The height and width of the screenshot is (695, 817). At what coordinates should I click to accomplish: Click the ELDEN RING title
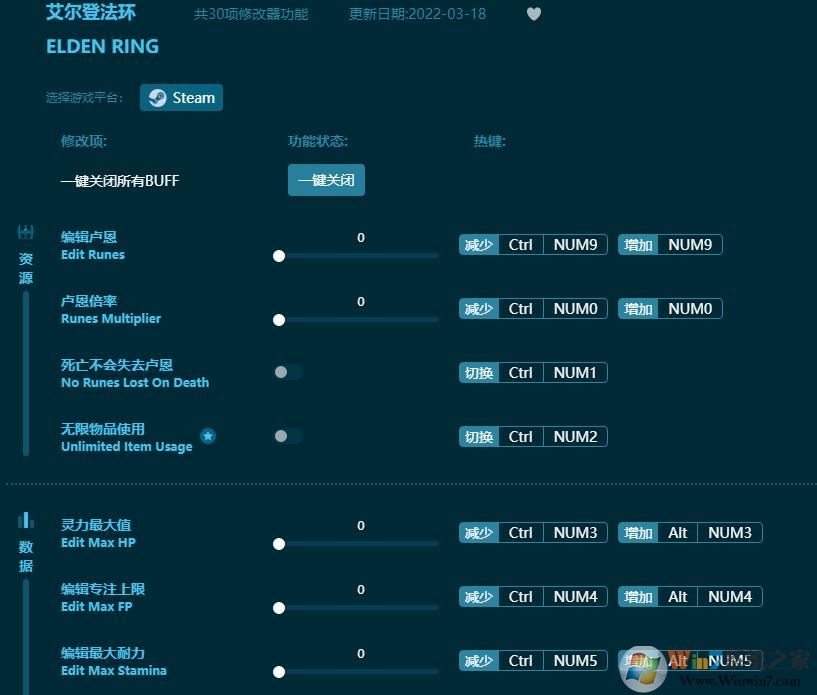point(103,46)
